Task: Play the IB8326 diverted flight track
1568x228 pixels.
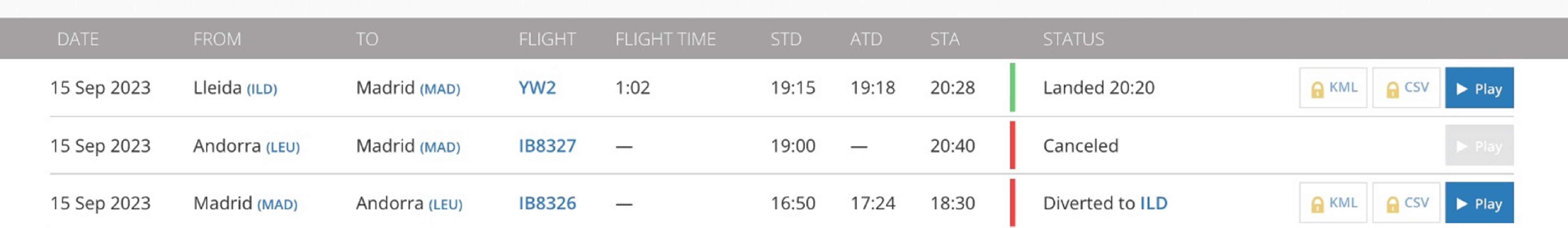Action: (1479, 203)
